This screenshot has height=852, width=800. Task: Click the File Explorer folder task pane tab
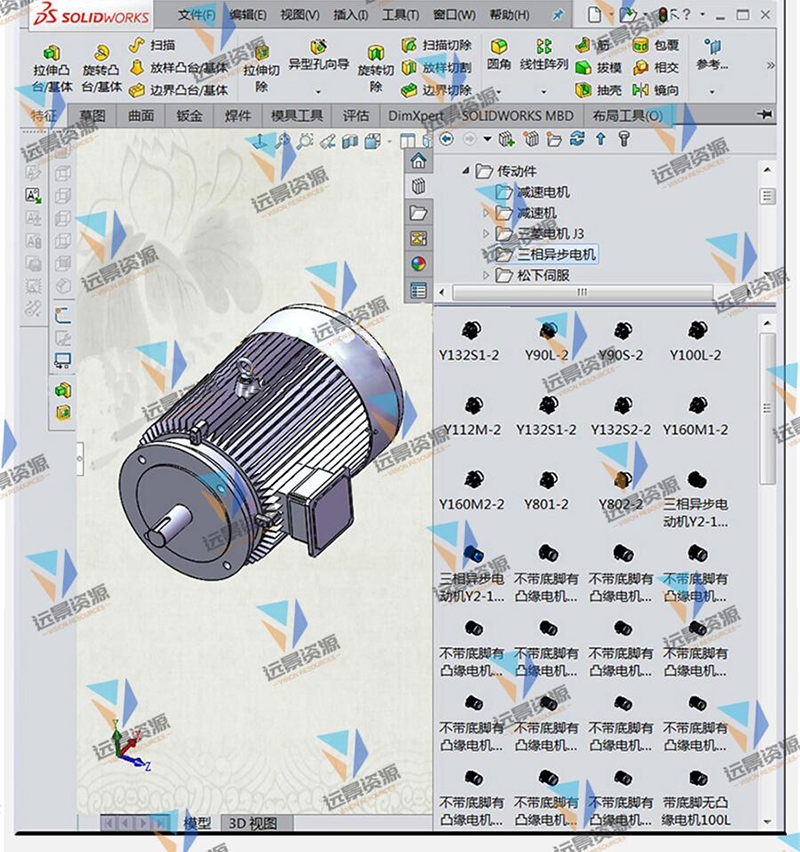click(x=418, y=213)
